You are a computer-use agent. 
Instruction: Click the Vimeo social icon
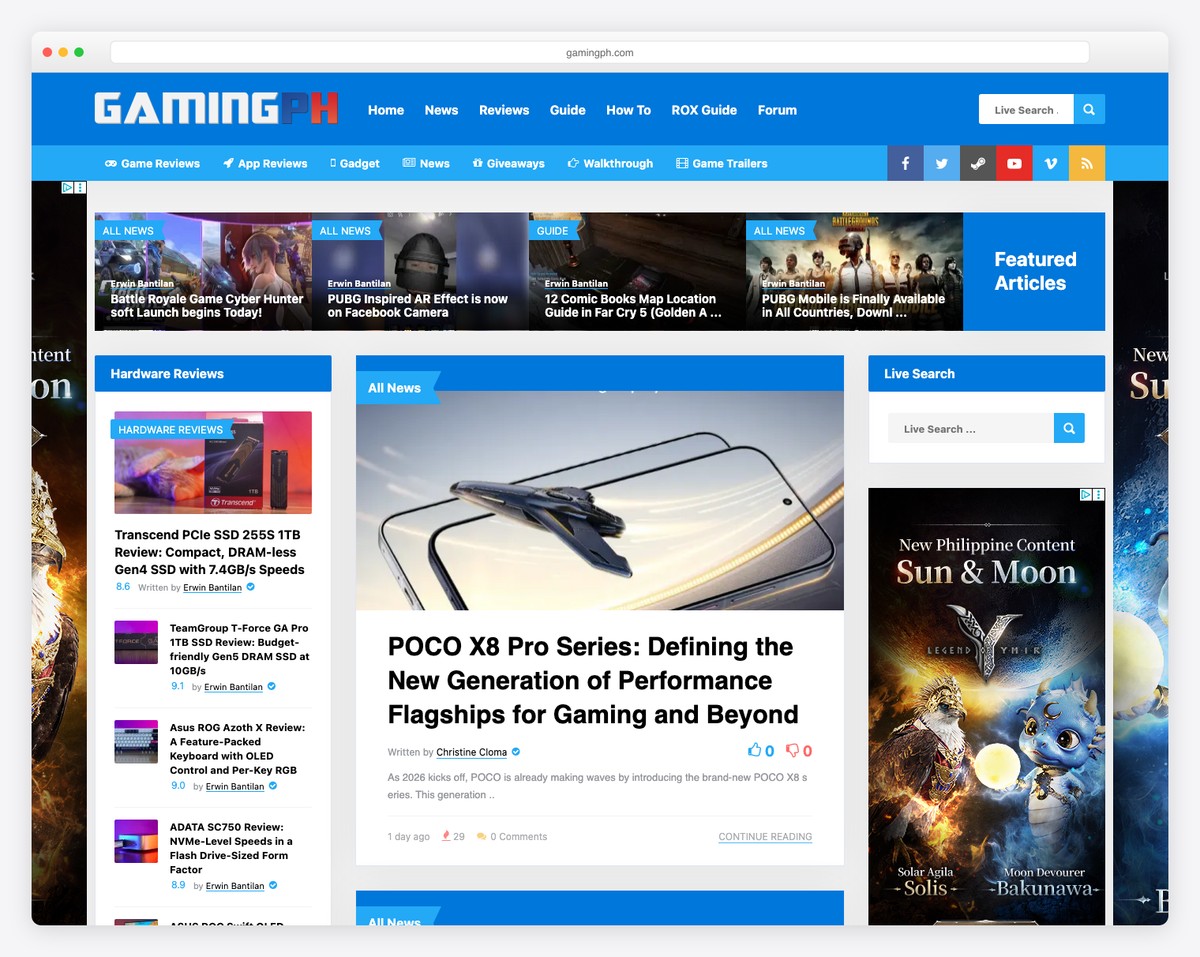(1050, 163)
